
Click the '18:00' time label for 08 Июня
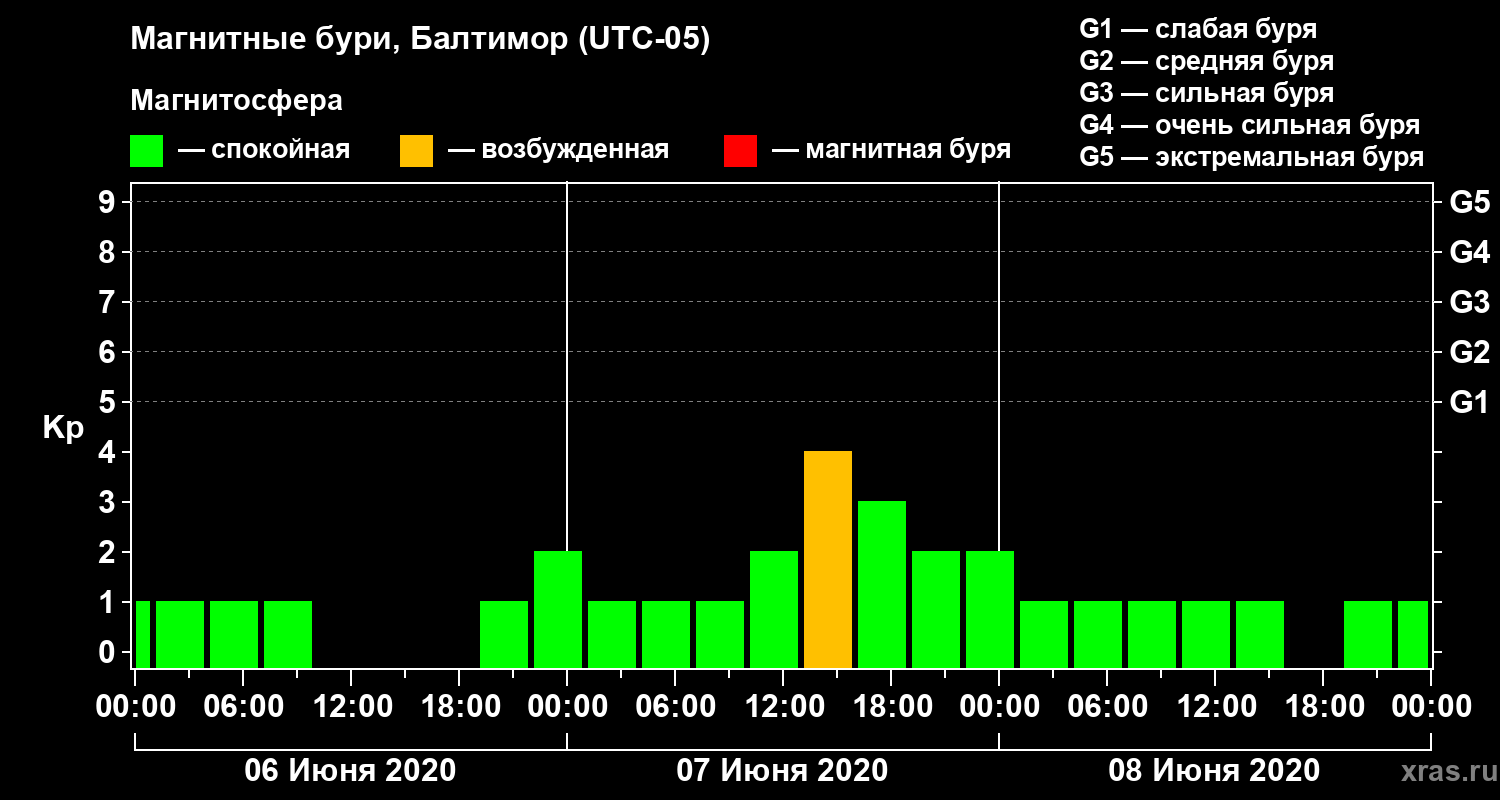1323,706
